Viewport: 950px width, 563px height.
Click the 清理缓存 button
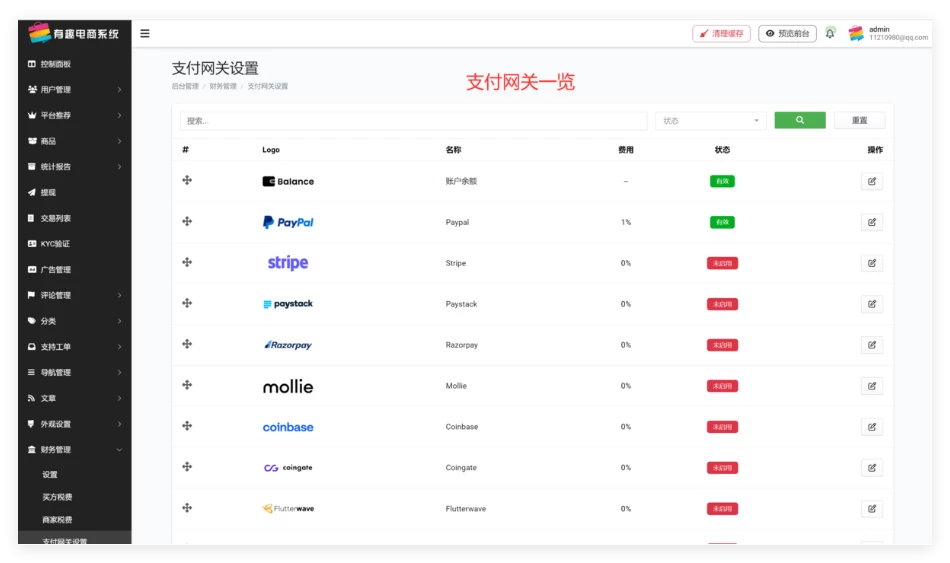721,33
